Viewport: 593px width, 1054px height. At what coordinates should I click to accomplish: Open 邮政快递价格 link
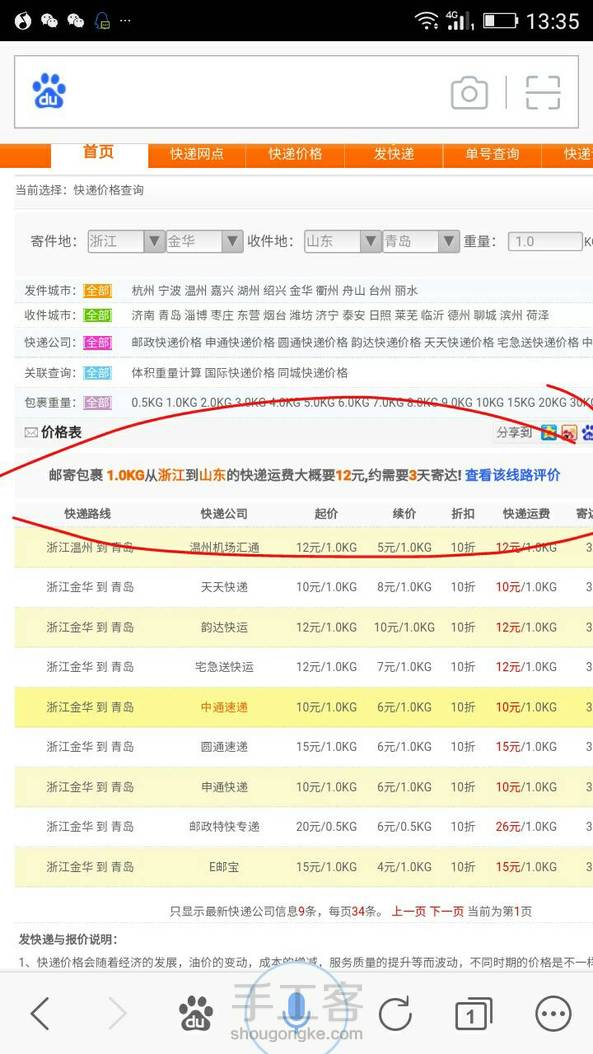point(167,343)
